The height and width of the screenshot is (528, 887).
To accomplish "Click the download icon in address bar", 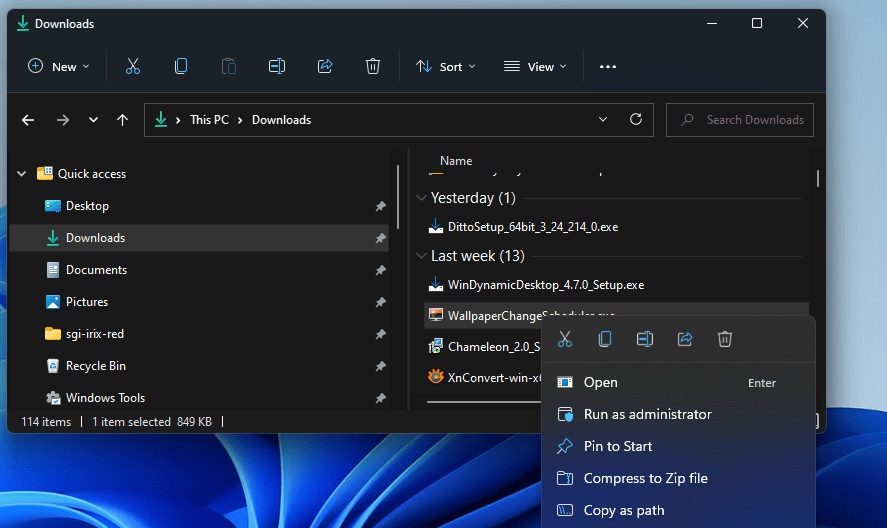I will (x=161, y=119).
